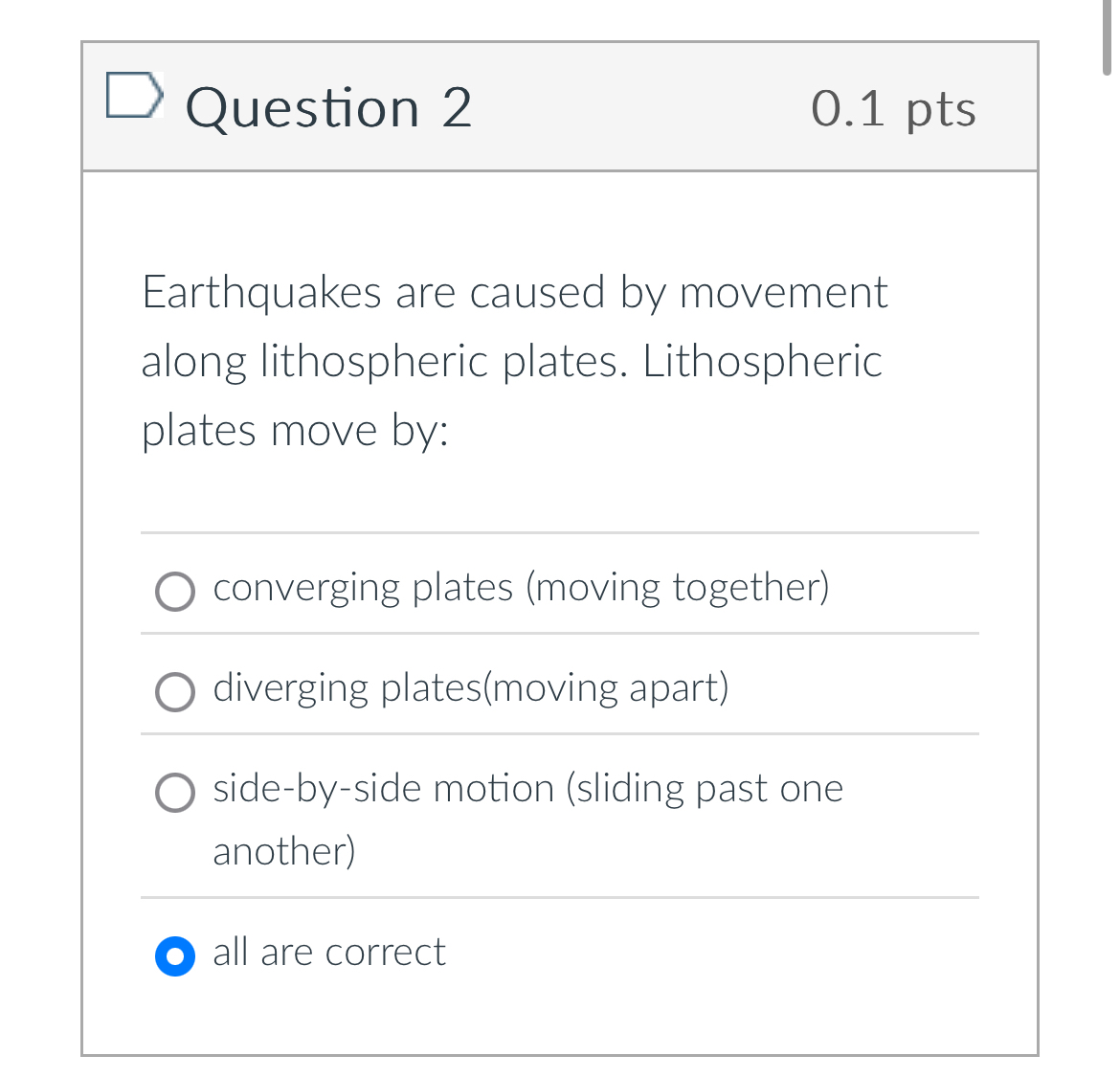
Task: Click the 'side-by-side motion' answer text
Action: (527, 789)
